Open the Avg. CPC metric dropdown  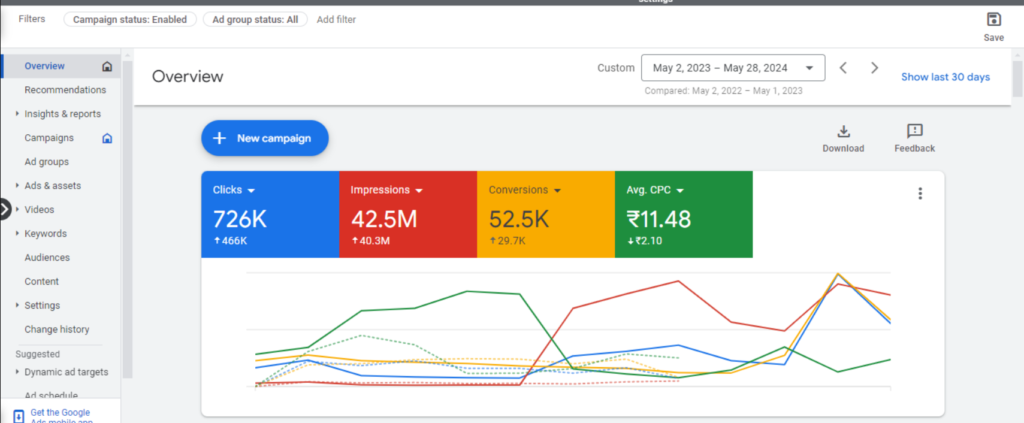(x=680, y=191)
